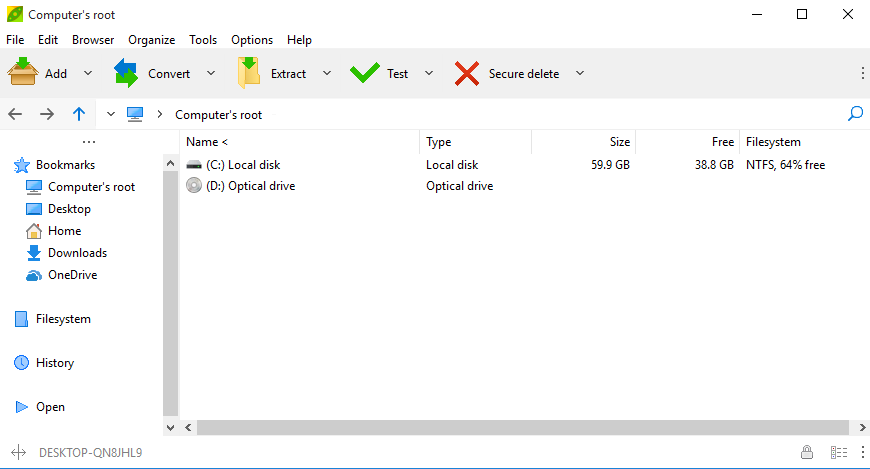Click the green Test checkmark icon
The width and height of the screenshot is (870, 469).
point(365,72)
